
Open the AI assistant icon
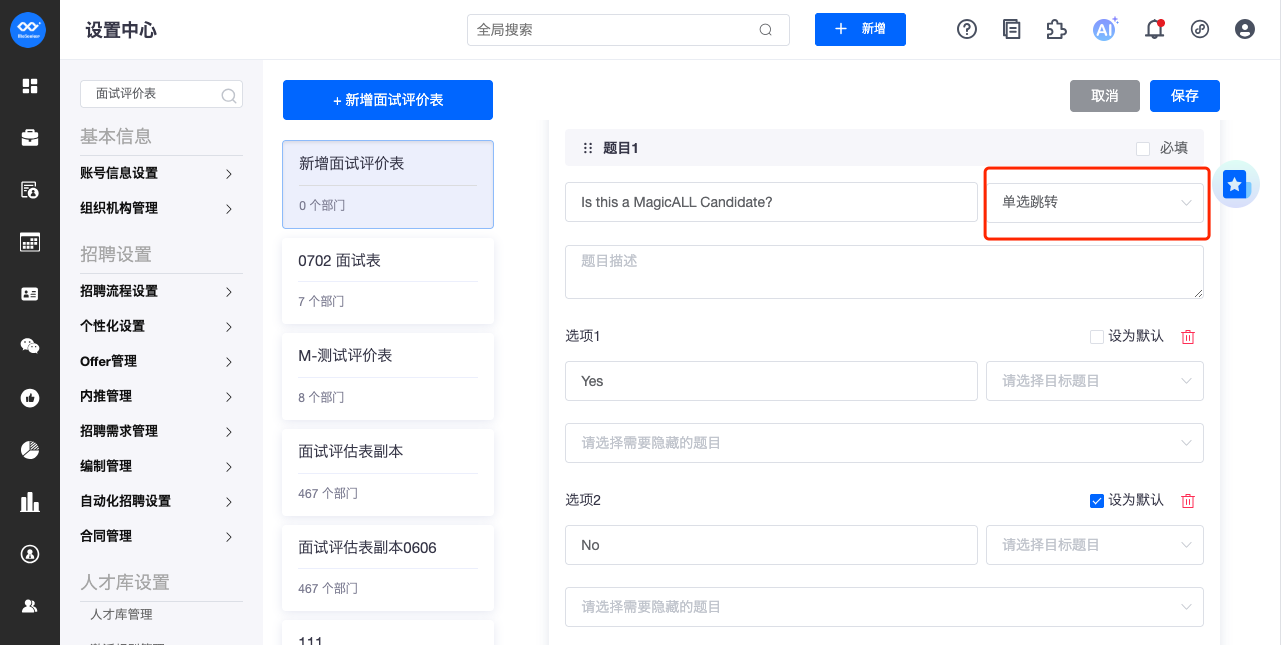(x=1105, y=29)
